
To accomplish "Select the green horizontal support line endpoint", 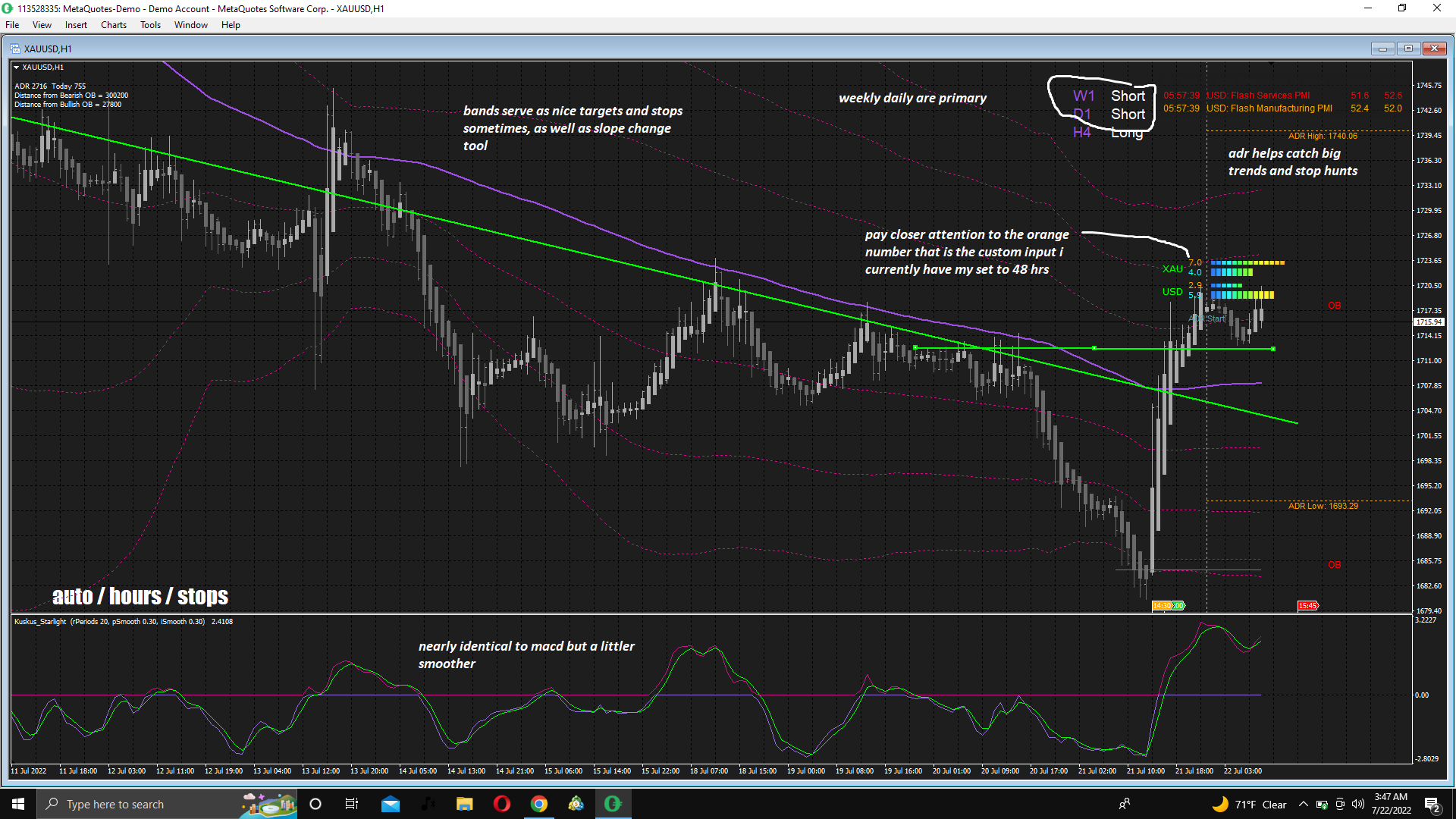I will tap(1273, 349).
